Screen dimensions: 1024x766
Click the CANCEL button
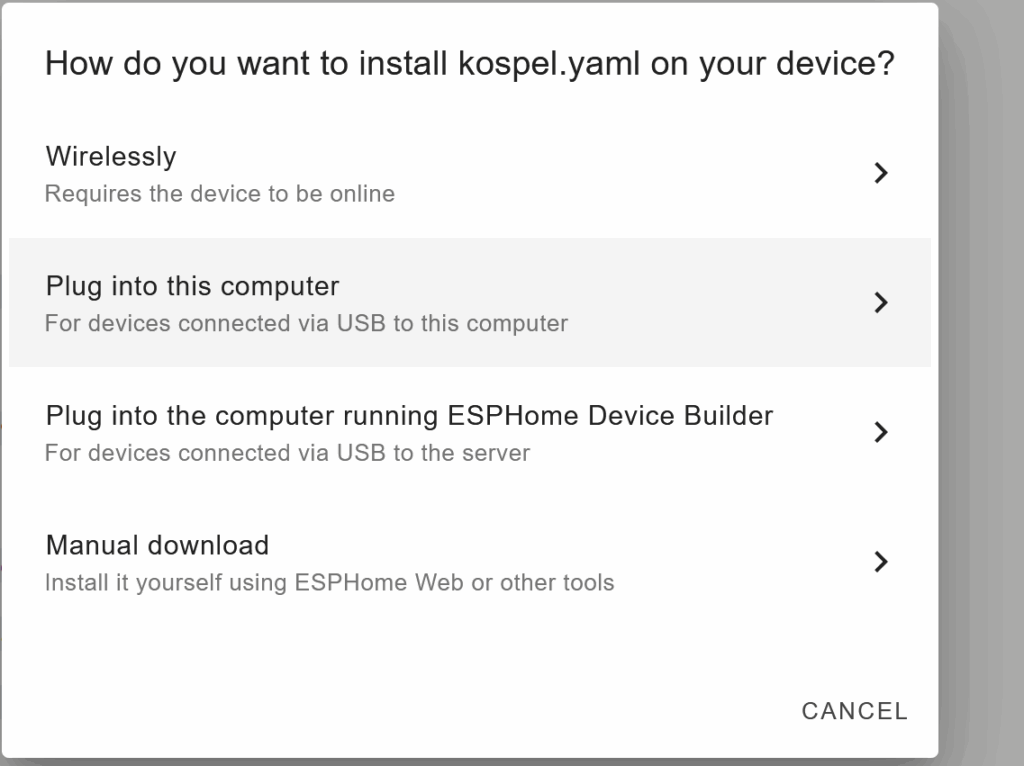point(854,711)
